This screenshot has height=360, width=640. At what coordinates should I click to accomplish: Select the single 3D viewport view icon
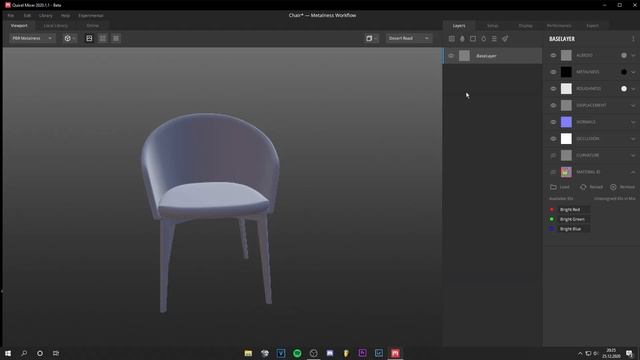tap(89, 38)
